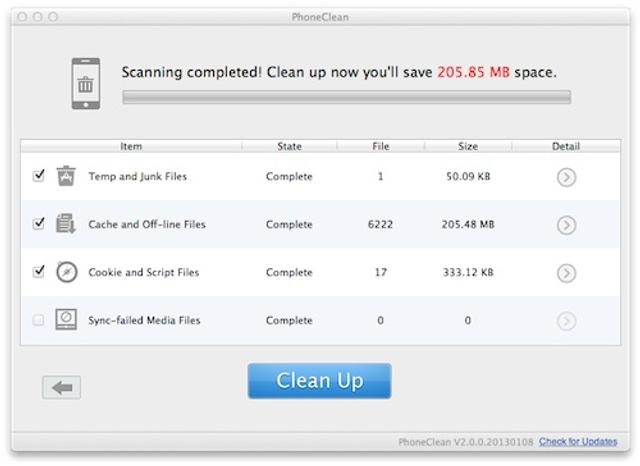Image resolution: width=640 pixels, height=466 pixels.
Task: Click the Cache and Off-line Files icon
Action: (66, 224)
